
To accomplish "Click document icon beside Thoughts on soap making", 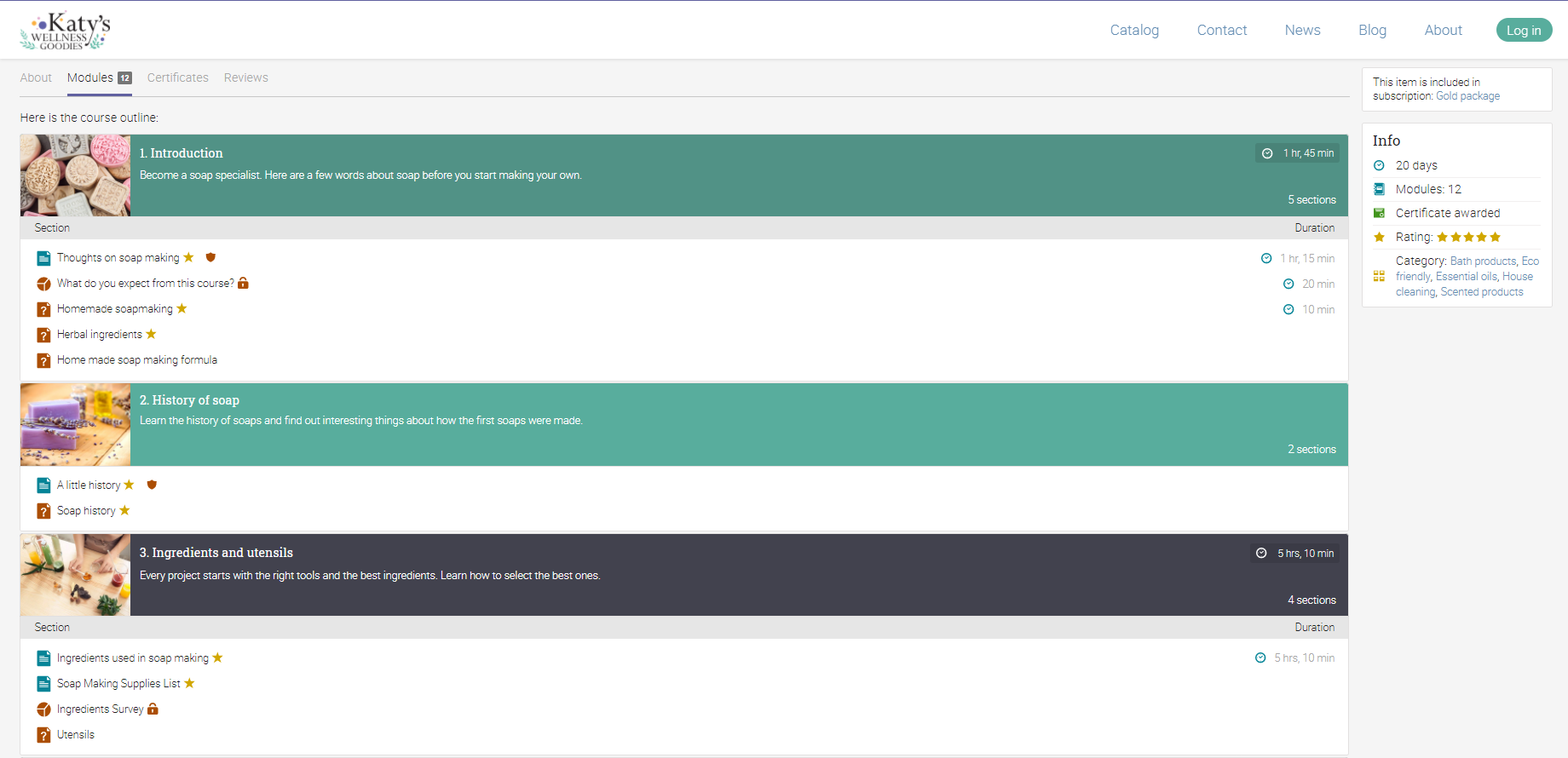I will click(x=43, y=258).
